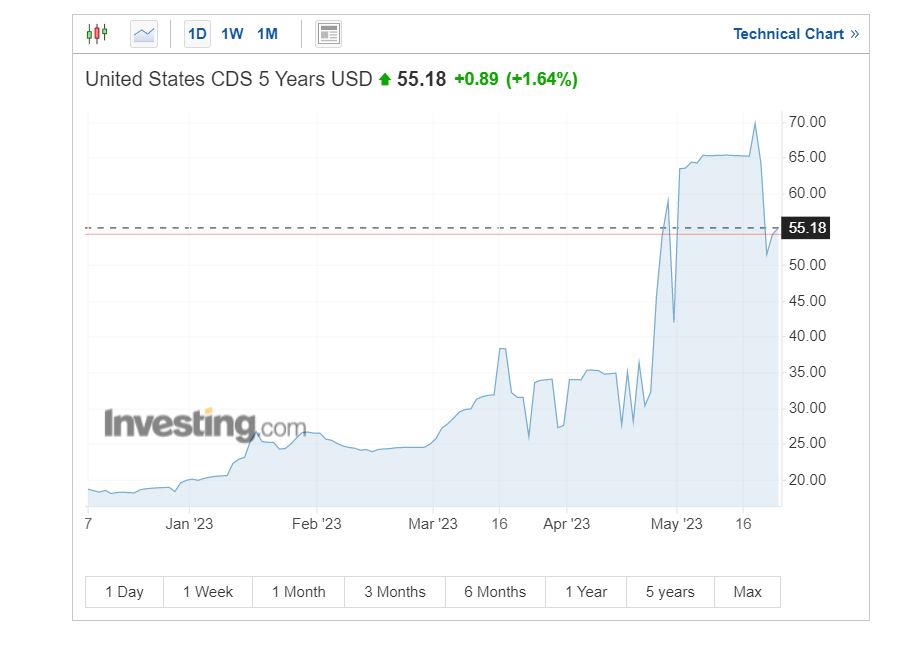Set chart interval to 1W
The width and height of the screenshot is (897, 653).
(x=232, y=34)
